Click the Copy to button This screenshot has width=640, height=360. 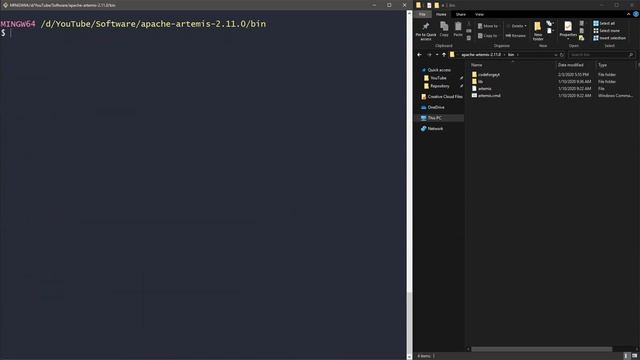point(487,36)
